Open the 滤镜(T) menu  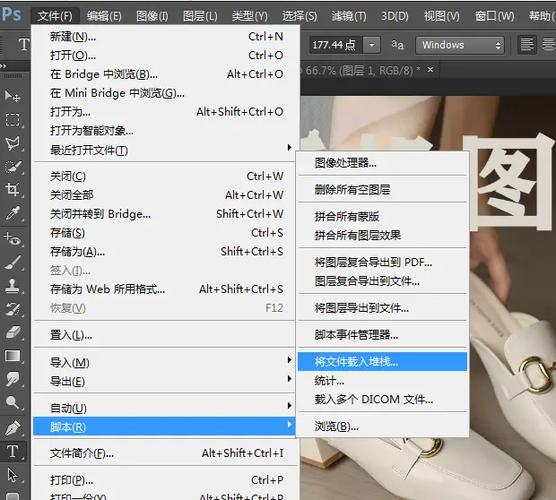coord(349,16)
